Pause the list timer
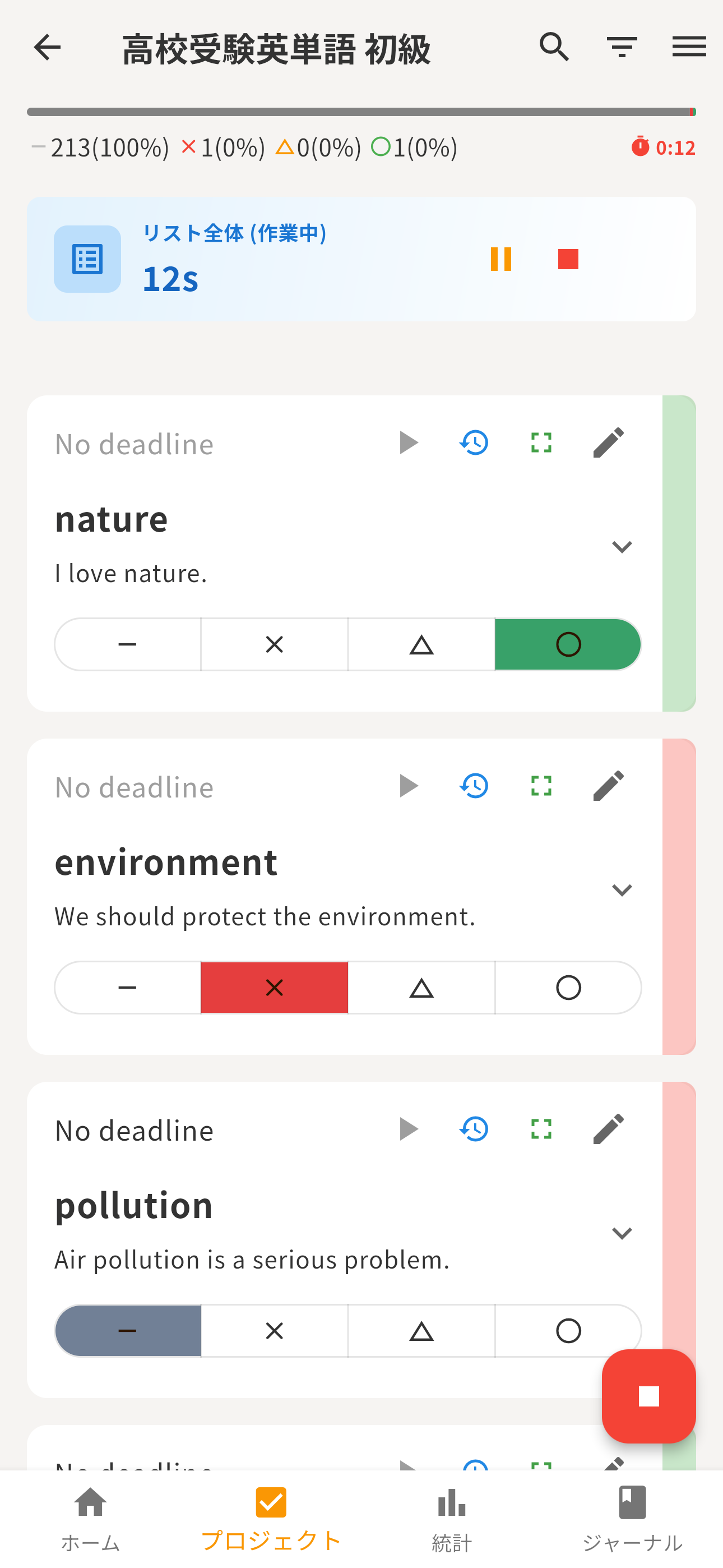The height and width of the screenshot is (1568, 723). [500, 259]
